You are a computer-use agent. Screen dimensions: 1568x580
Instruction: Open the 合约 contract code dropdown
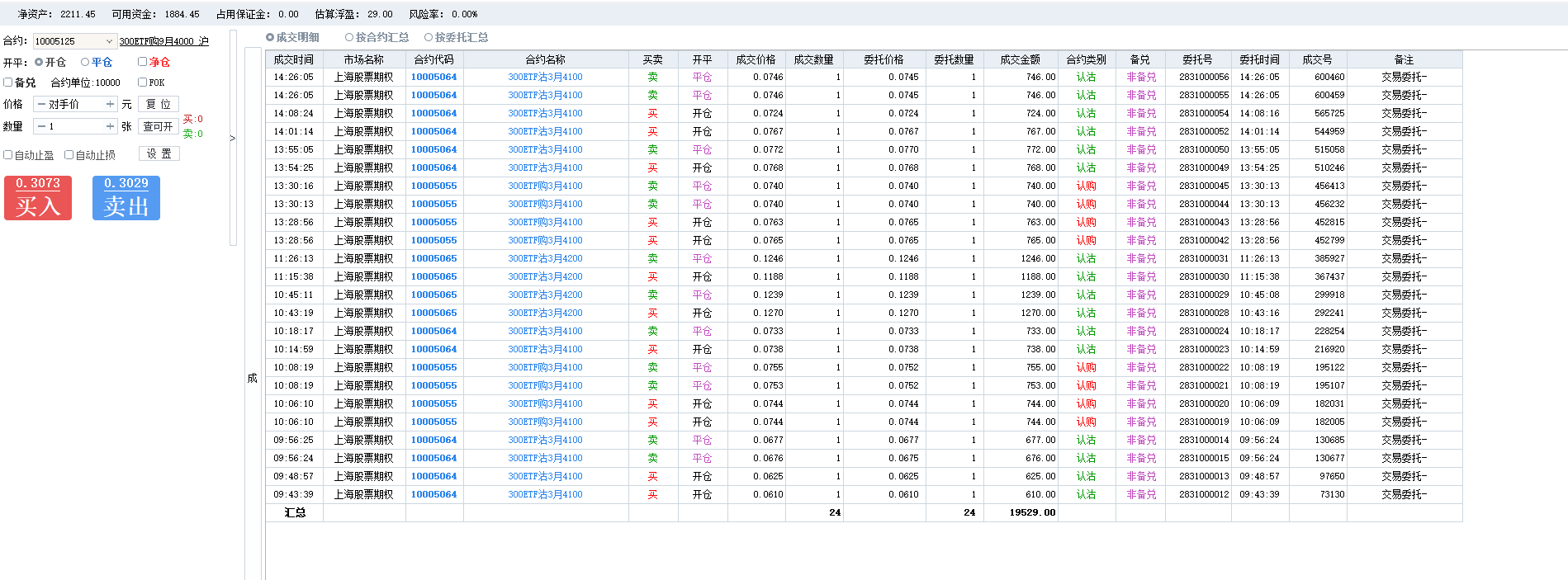(109, 41)
